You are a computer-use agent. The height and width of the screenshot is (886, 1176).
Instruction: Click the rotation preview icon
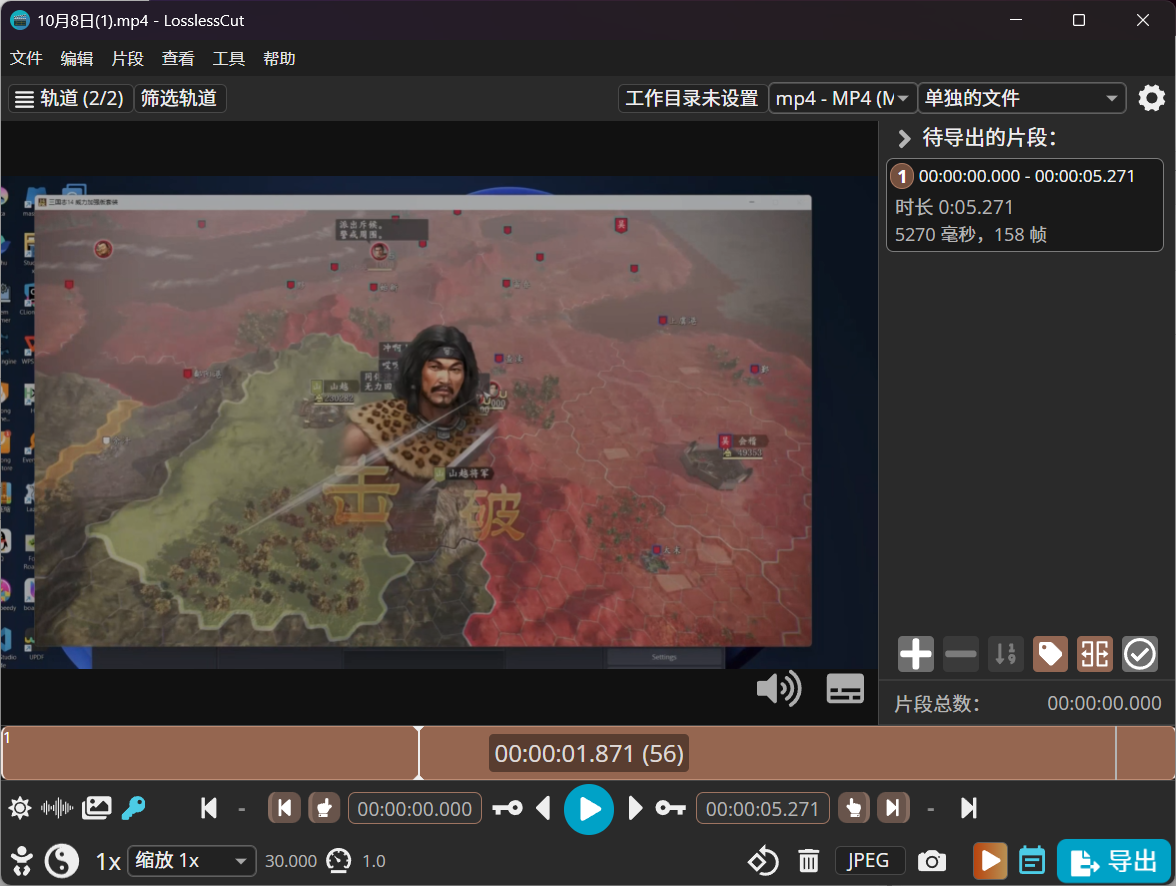[763, 861]
